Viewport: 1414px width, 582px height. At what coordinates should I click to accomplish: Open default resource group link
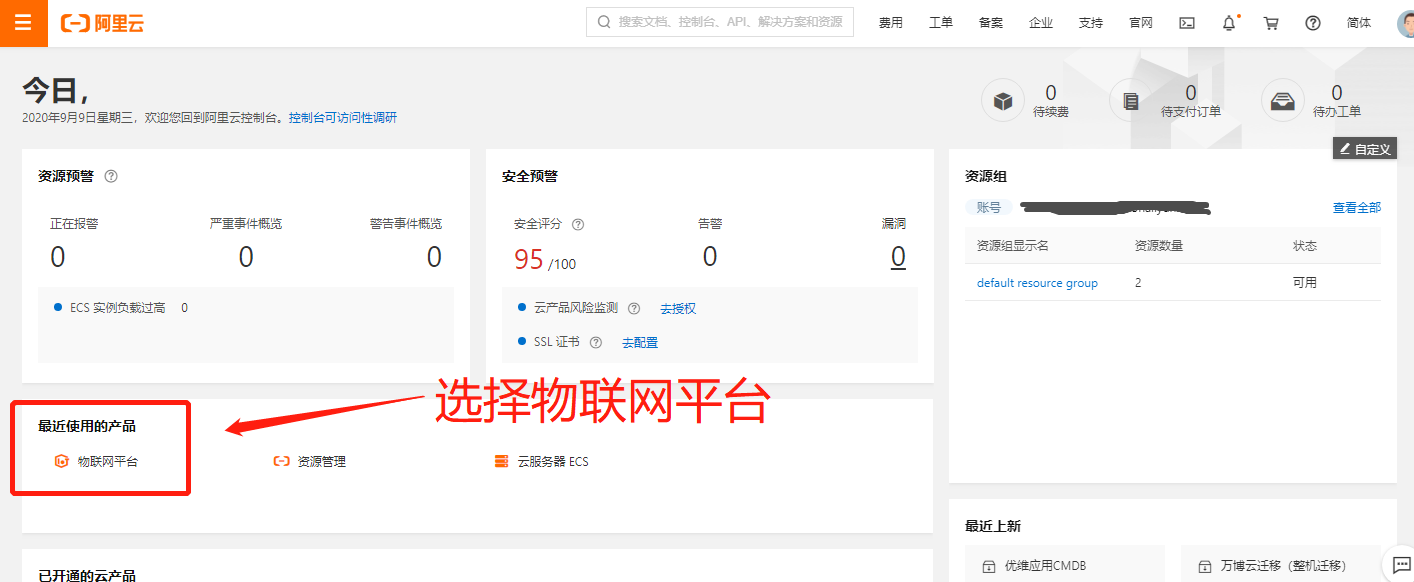click(1037, 283)
